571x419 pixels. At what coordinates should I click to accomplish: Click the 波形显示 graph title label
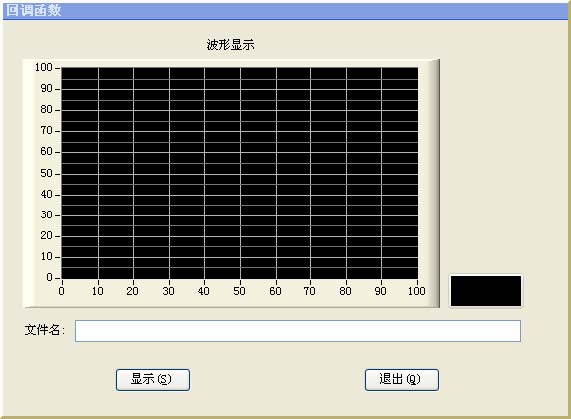[x=231, y=45]
